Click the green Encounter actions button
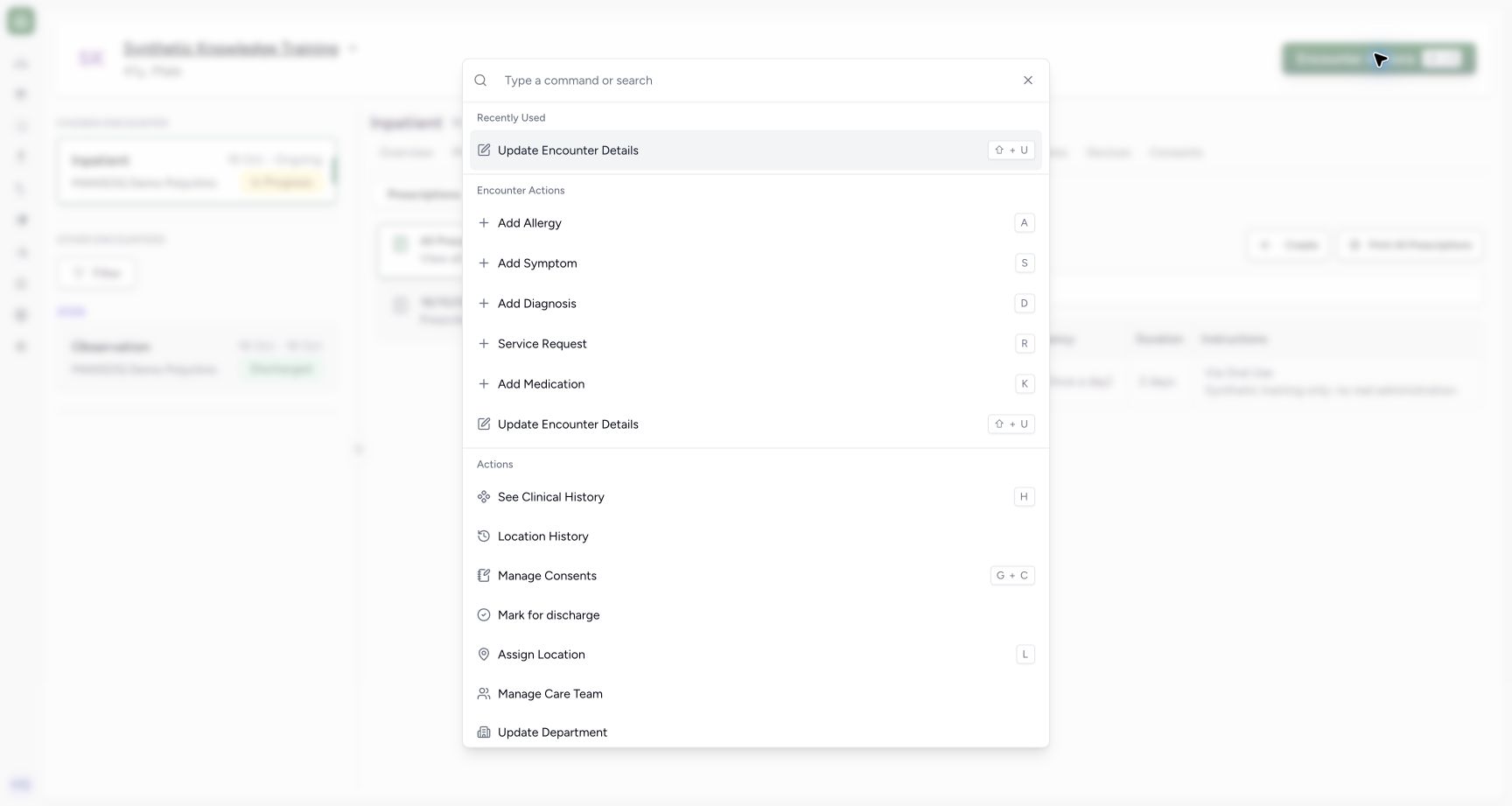This screenshot has width=1512, height=806. point(1379,60)
